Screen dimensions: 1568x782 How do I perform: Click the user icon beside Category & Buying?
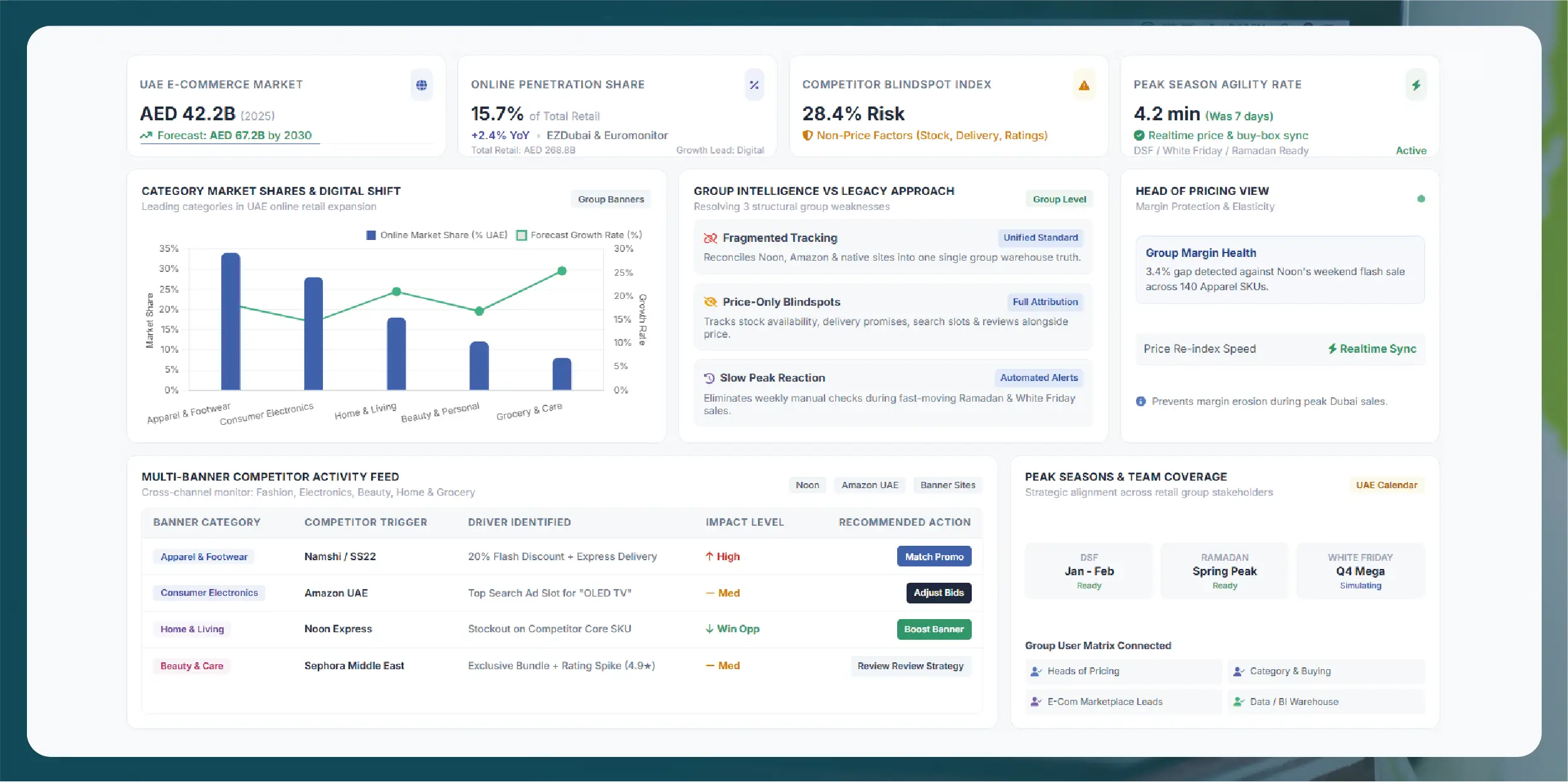[1238, 671]
